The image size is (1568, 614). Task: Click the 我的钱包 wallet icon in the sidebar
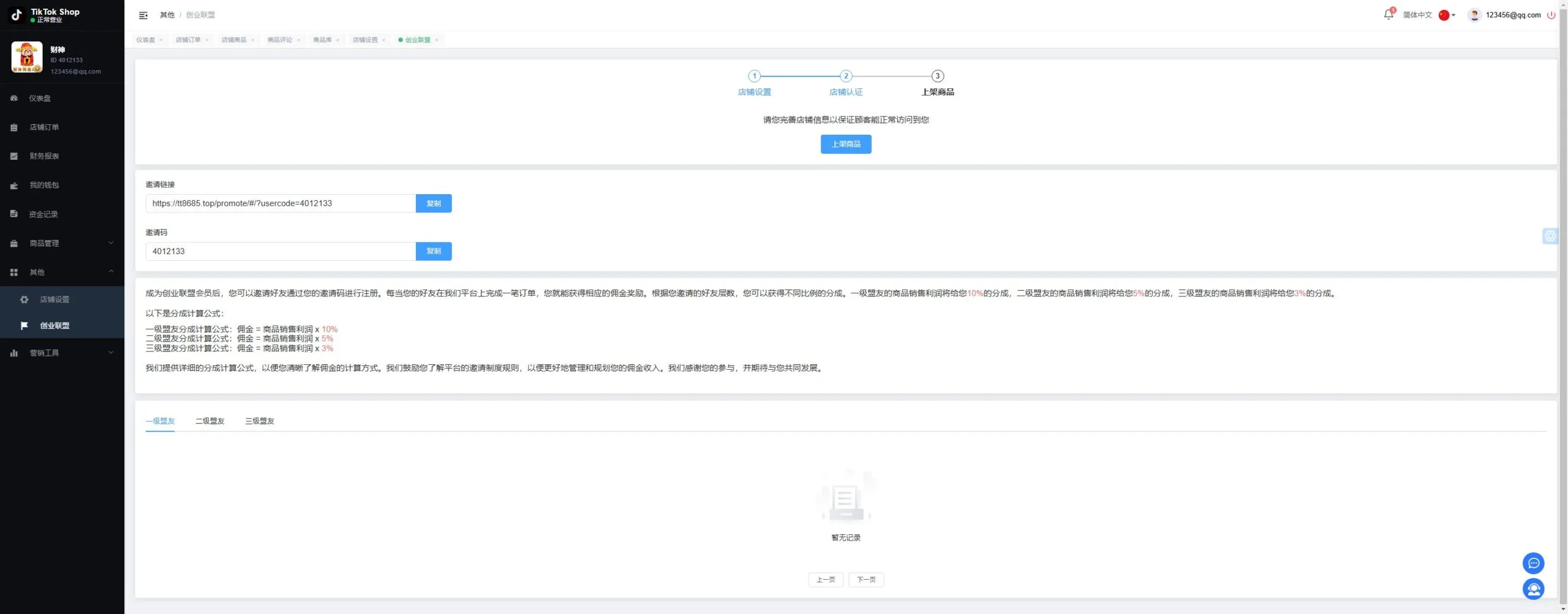pyautogui.click(x=14, y=185)
